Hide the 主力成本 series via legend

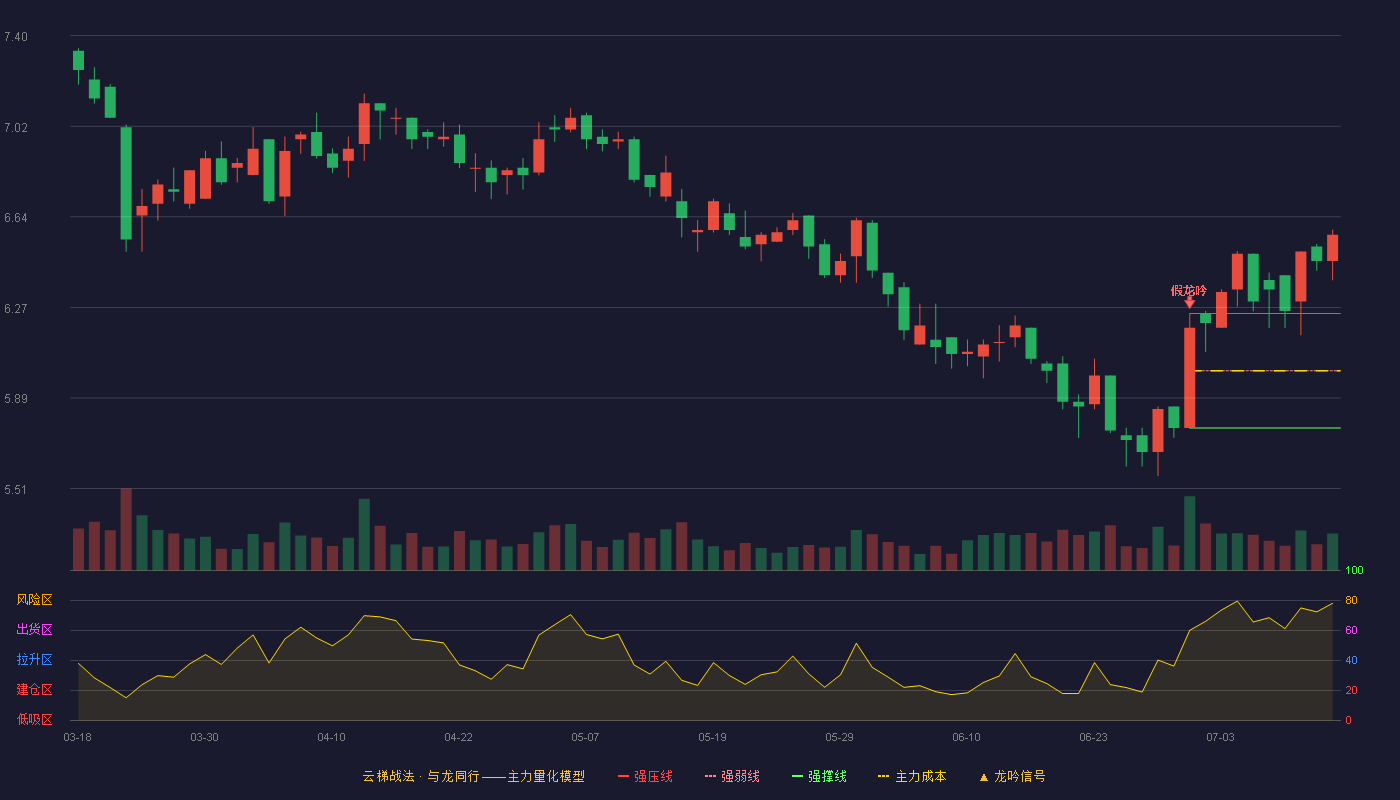coord(911,777)
